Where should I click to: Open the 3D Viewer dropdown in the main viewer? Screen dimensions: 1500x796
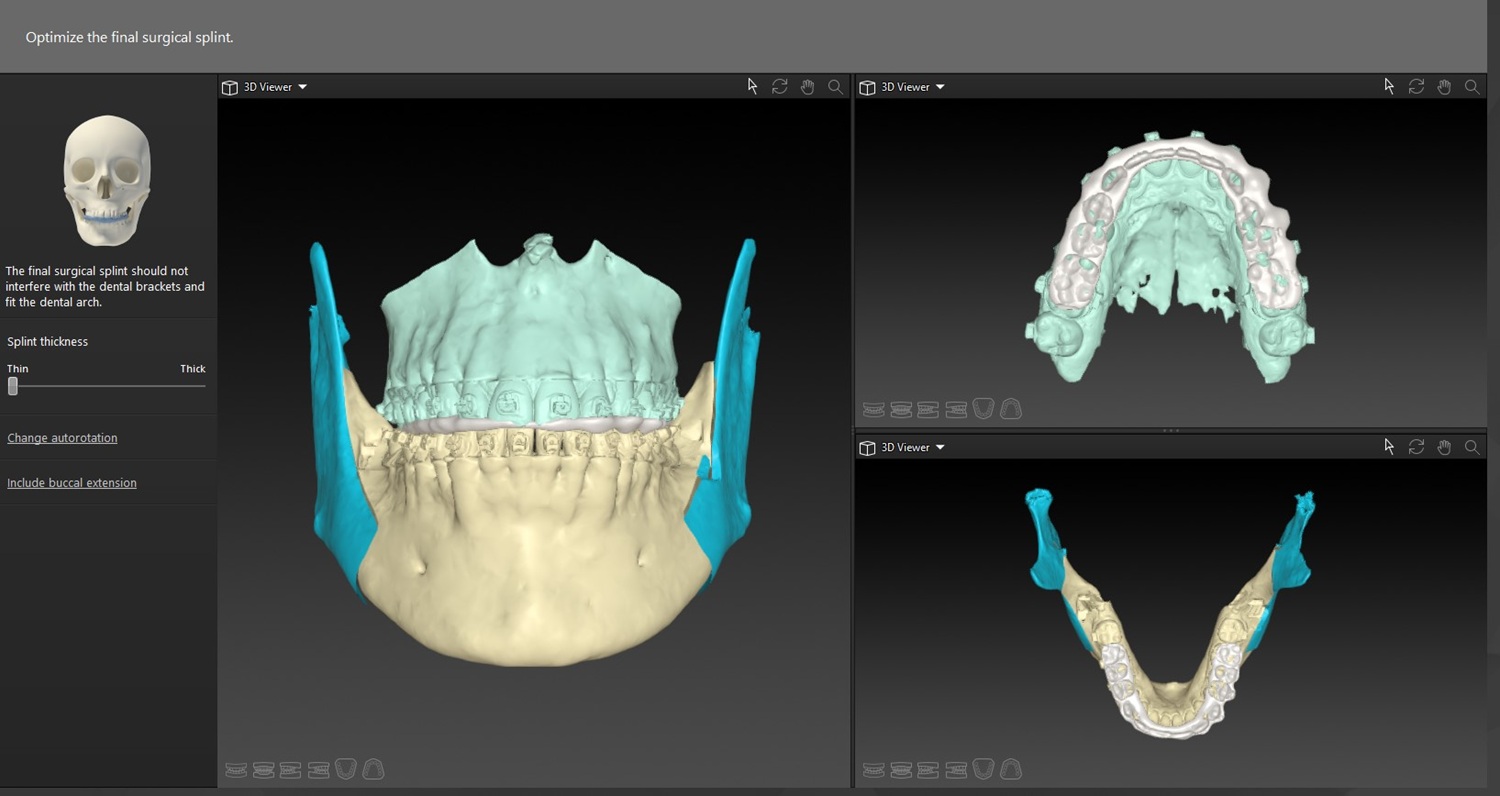(x=302, y=87)
